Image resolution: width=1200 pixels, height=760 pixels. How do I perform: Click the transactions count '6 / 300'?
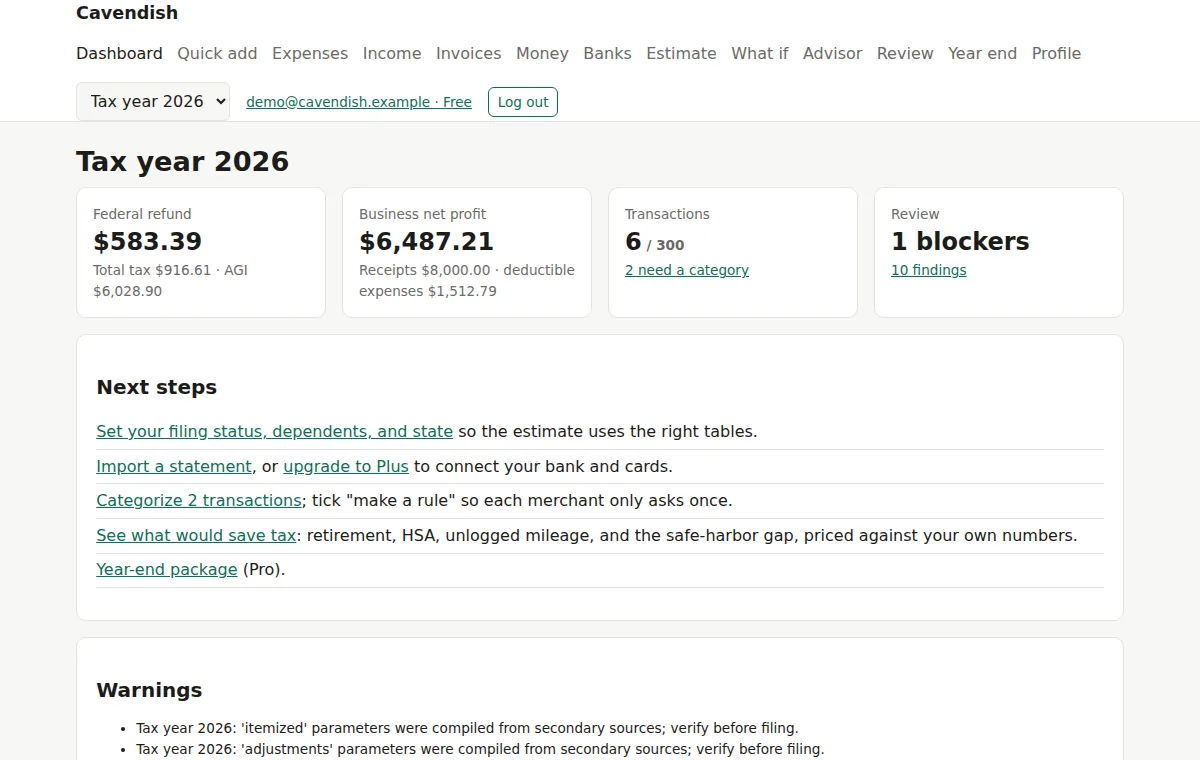point(655,242)
